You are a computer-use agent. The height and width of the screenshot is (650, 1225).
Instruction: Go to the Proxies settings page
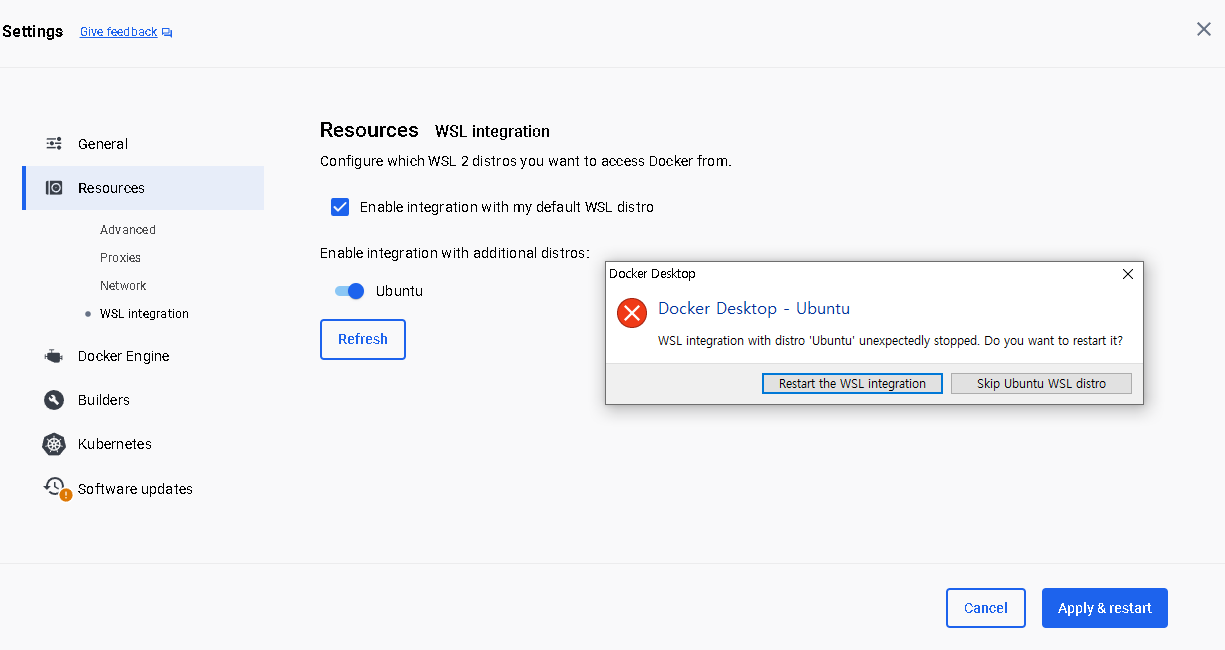(x=119, y=257)
